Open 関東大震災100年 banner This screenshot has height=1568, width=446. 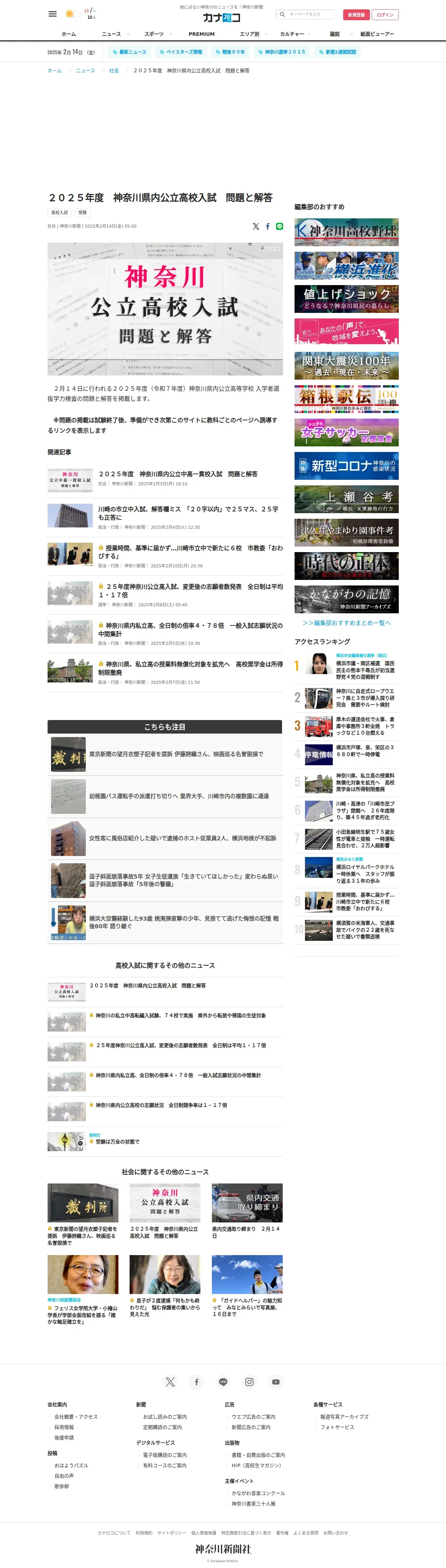tap(346, 366)
